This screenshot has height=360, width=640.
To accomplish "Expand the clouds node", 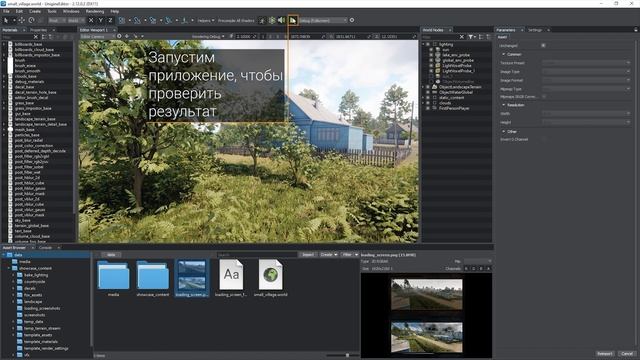I will point(423,103).
